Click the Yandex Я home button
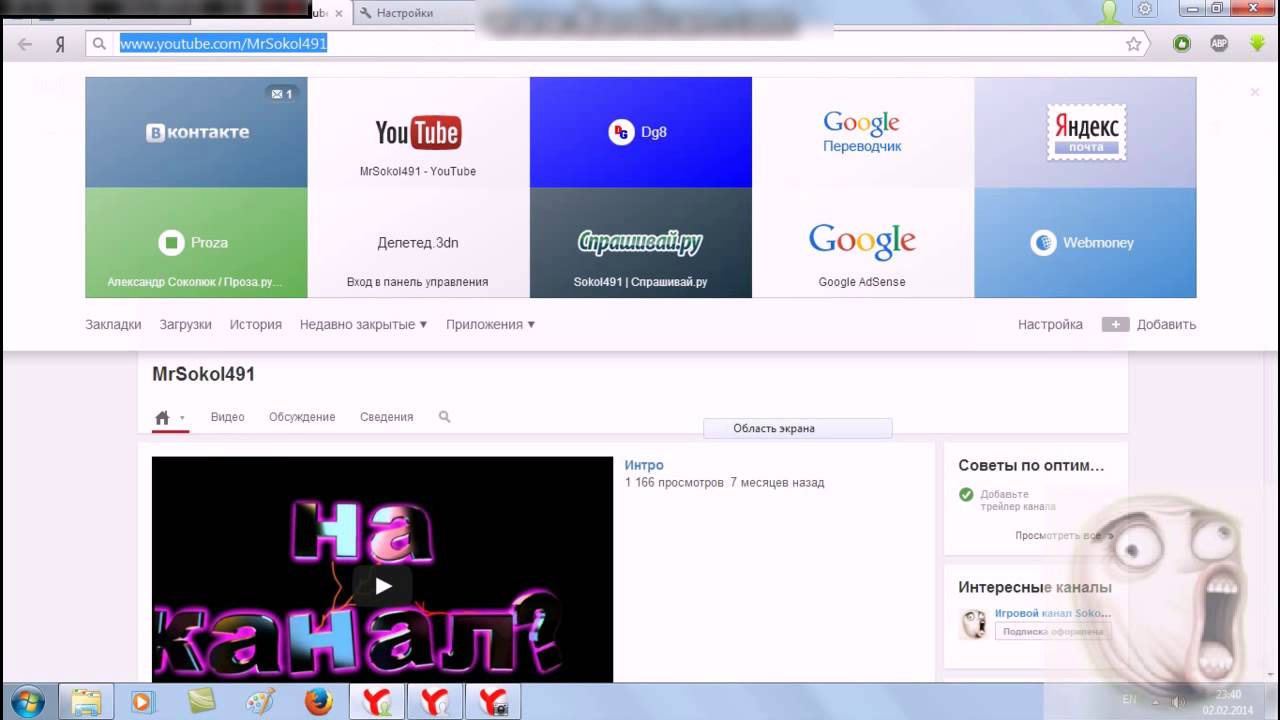Screen dimensions: 1280x720 pyautogui.click(x=60, y=44)
